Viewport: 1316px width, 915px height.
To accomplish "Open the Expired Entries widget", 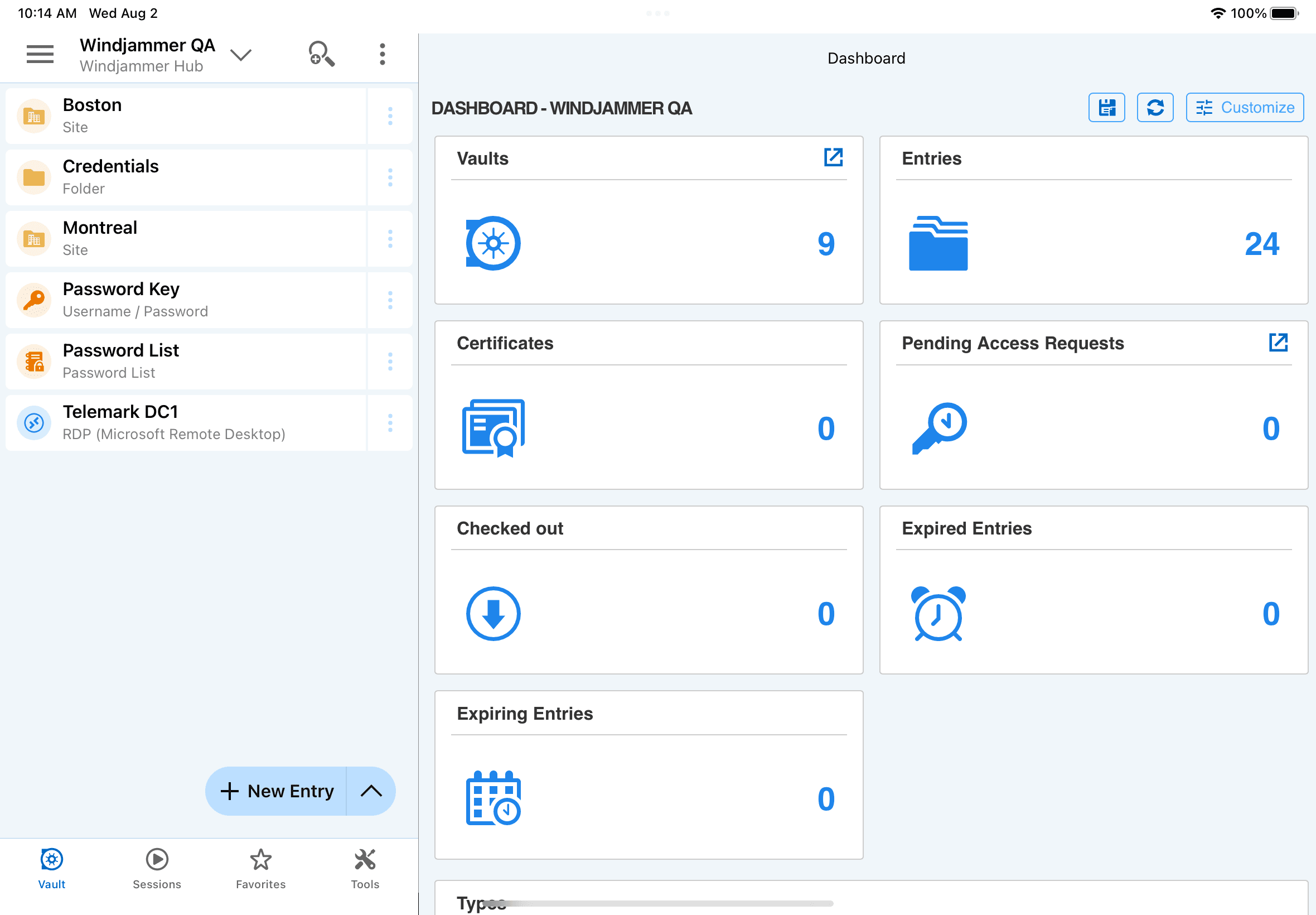I will (1093, 590).
